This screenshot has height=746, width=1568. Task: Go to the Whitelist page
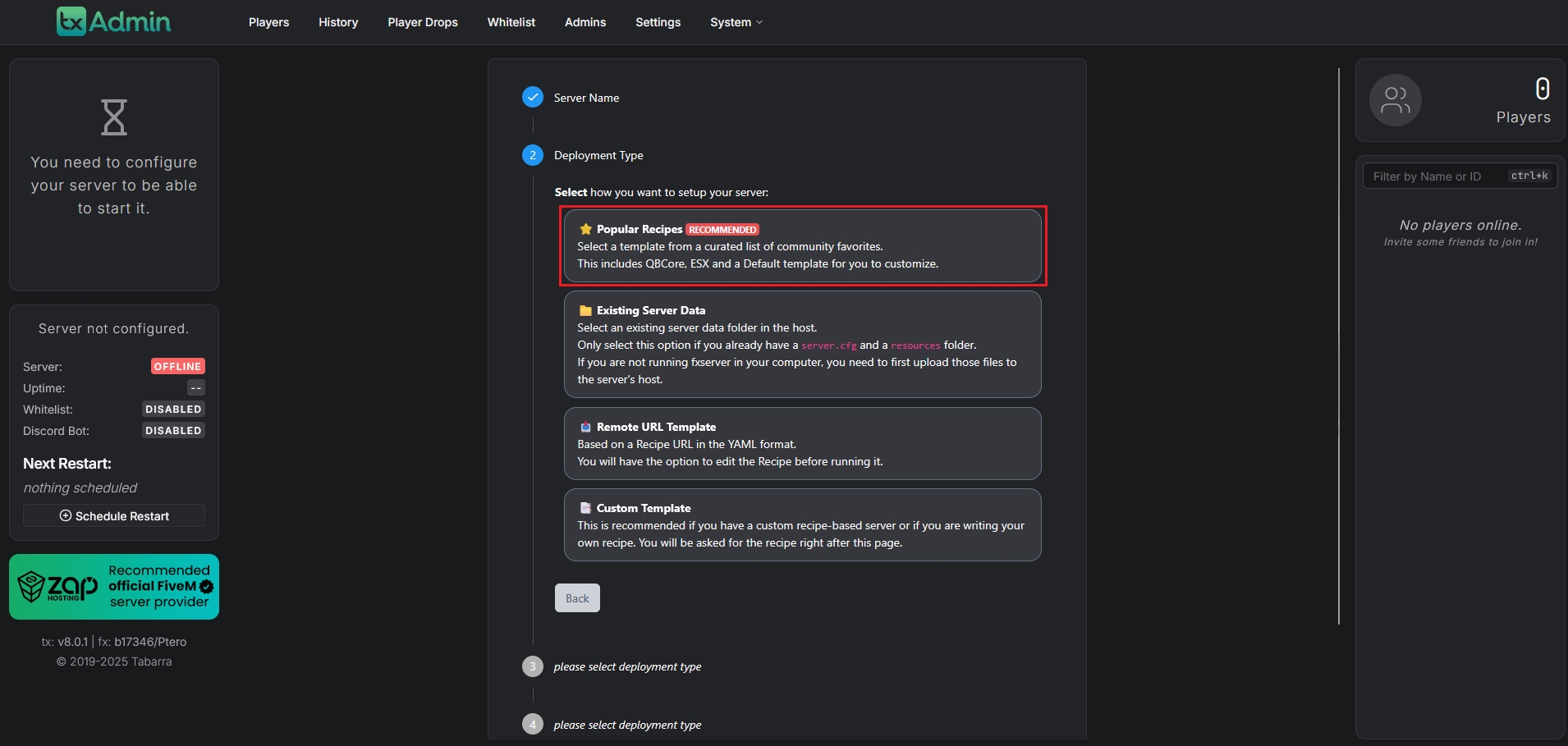click(511, 22)
